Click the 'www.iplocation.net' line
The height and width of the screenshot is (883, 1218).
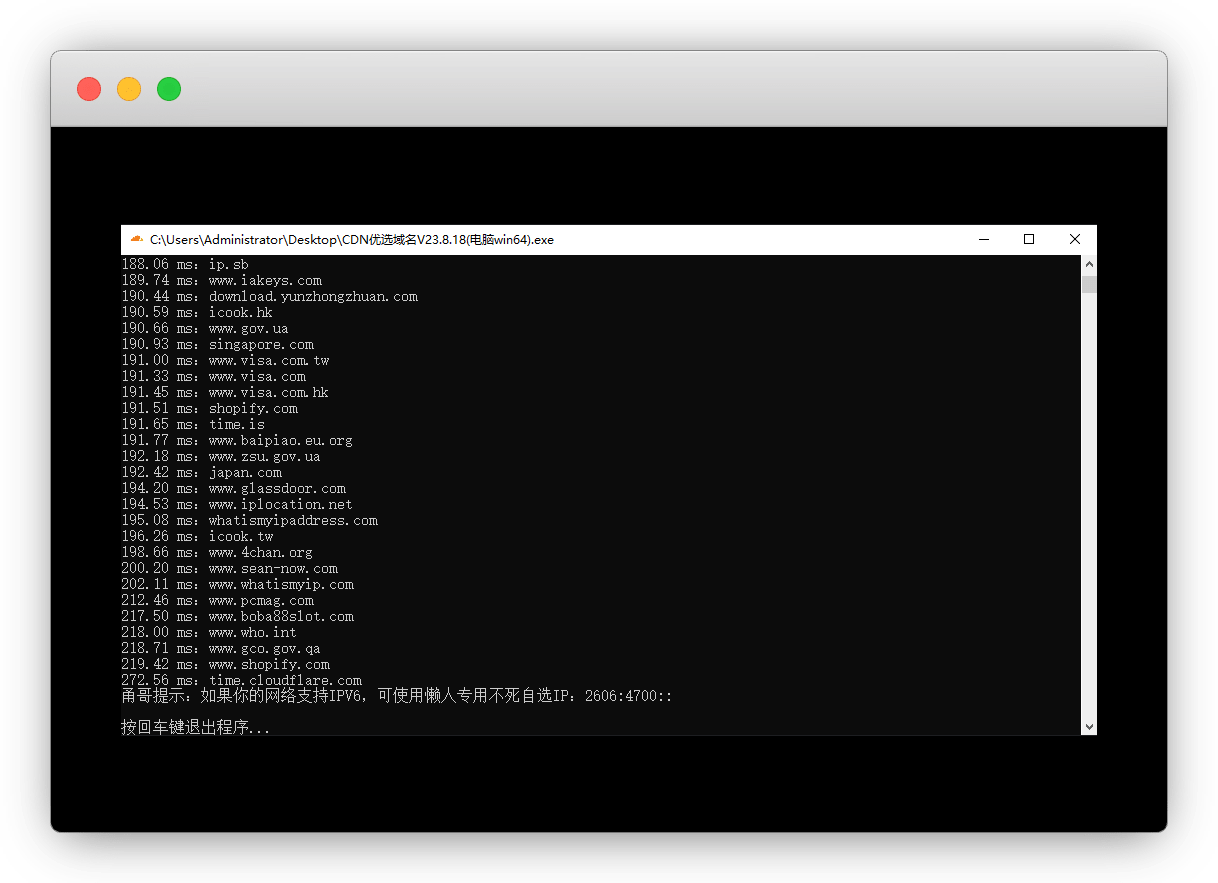point(237,504)
